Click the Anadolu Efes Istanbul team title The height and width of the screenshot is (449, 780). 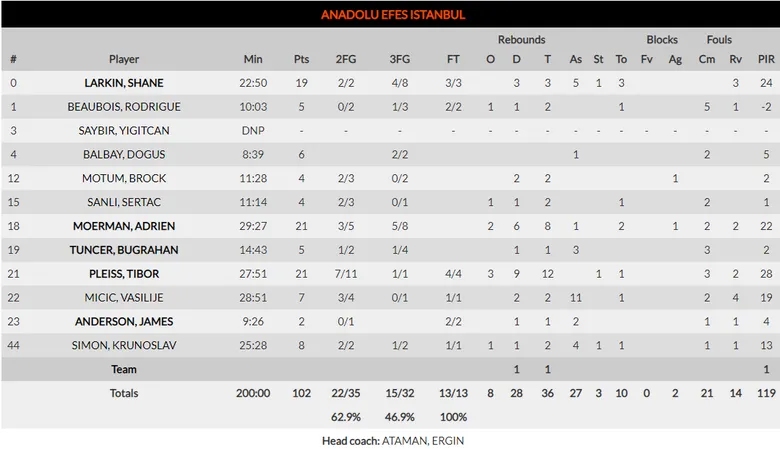(392, 15)
